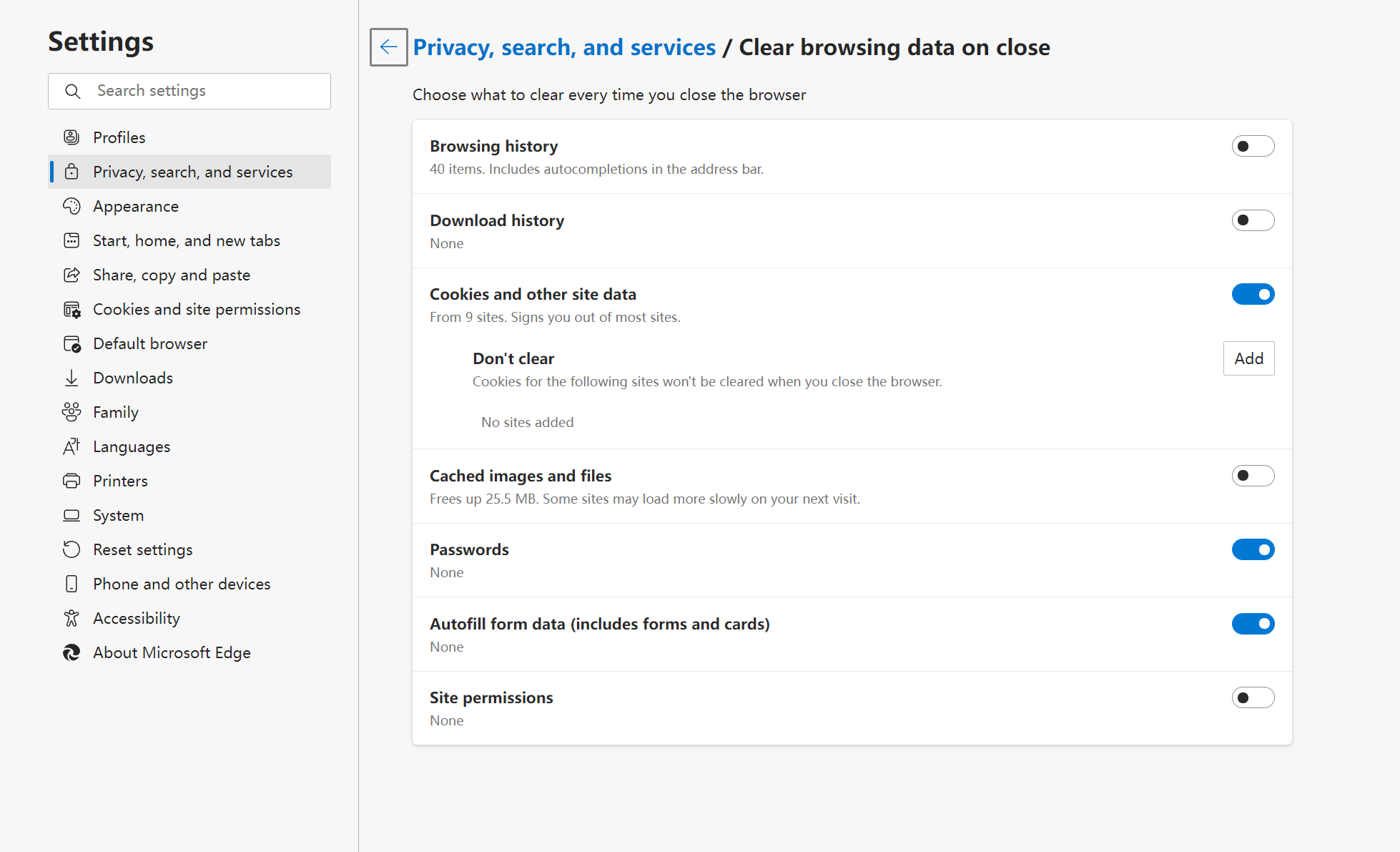Click the back arrow button
This screenshot has width=1400, height=852.
click(388, 47)
